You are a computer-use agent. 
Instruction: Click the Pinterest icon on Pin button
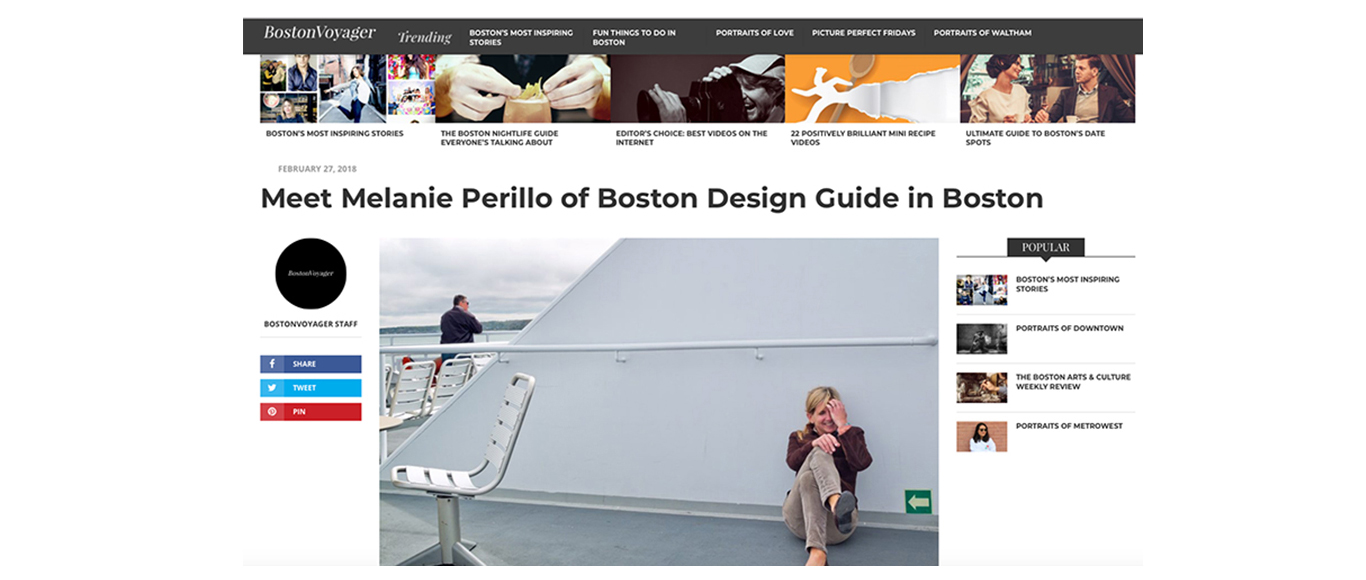point(272,412)
